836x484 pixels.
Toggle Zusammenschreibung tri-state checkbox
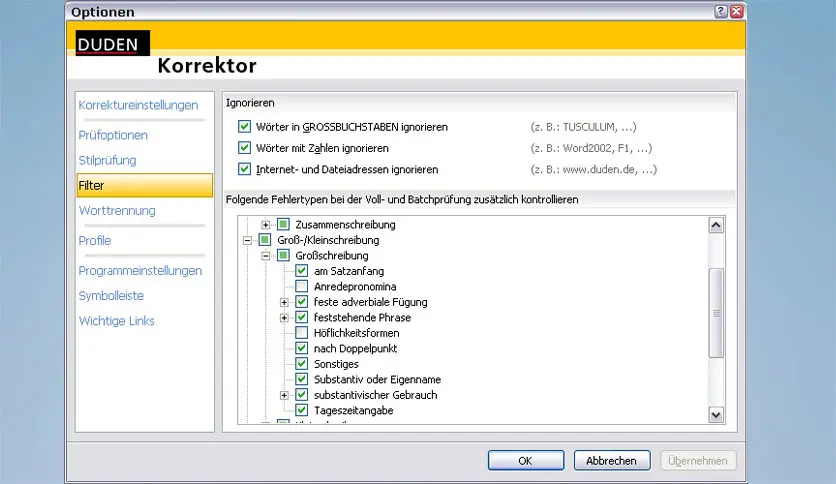click(284, 224)
